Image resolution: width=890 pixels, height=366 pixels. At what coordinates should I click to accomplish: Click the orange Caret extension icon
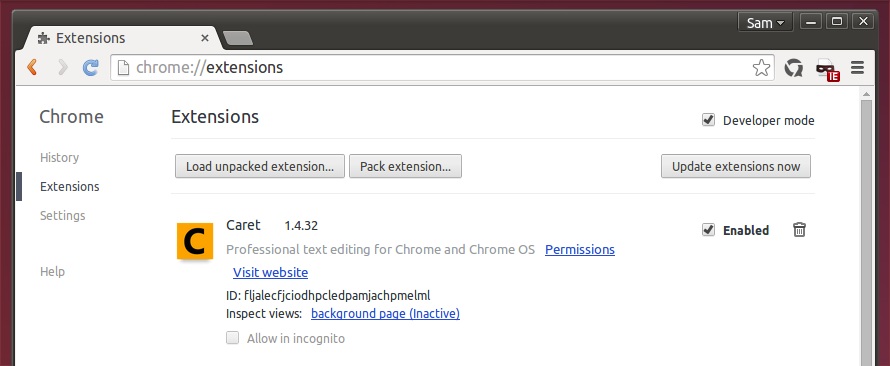(195, 241)
